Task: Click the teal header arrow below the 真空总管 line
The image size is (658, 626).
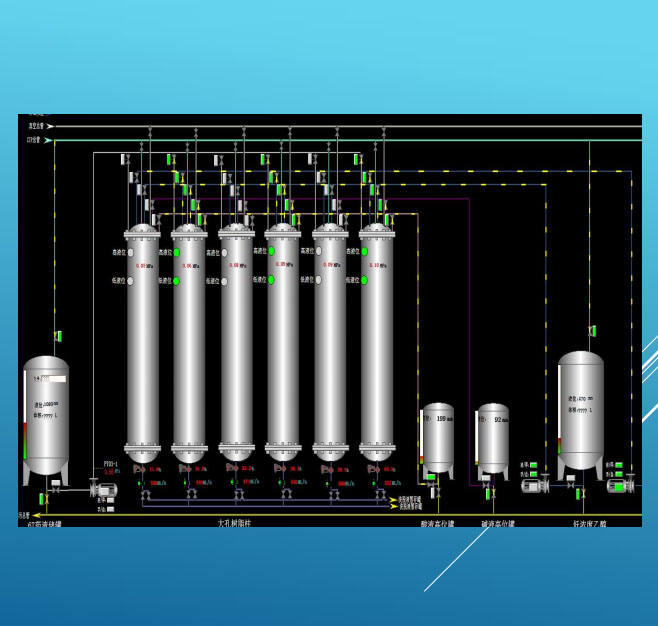Action: click(x=49, y=141)
